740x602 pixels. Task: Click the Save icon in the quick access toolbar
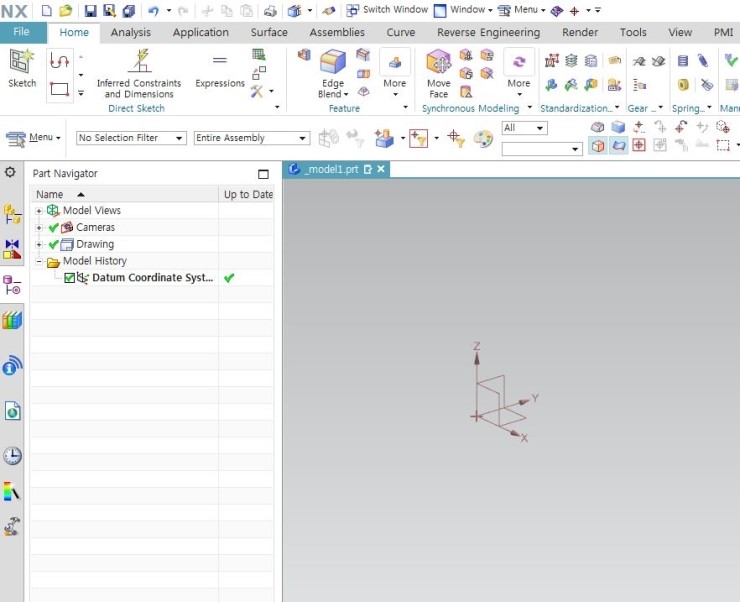click(x=90, y=10)
